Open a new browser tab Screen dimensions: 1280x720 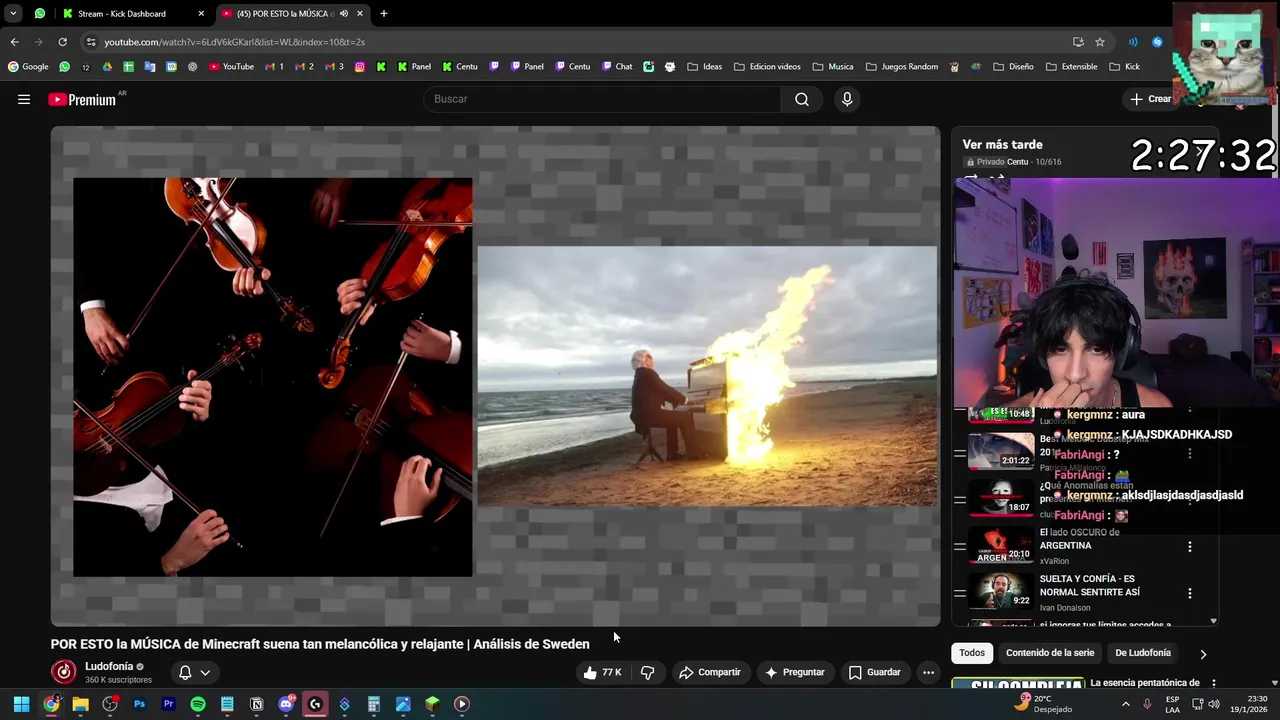(x=384, y=14)
